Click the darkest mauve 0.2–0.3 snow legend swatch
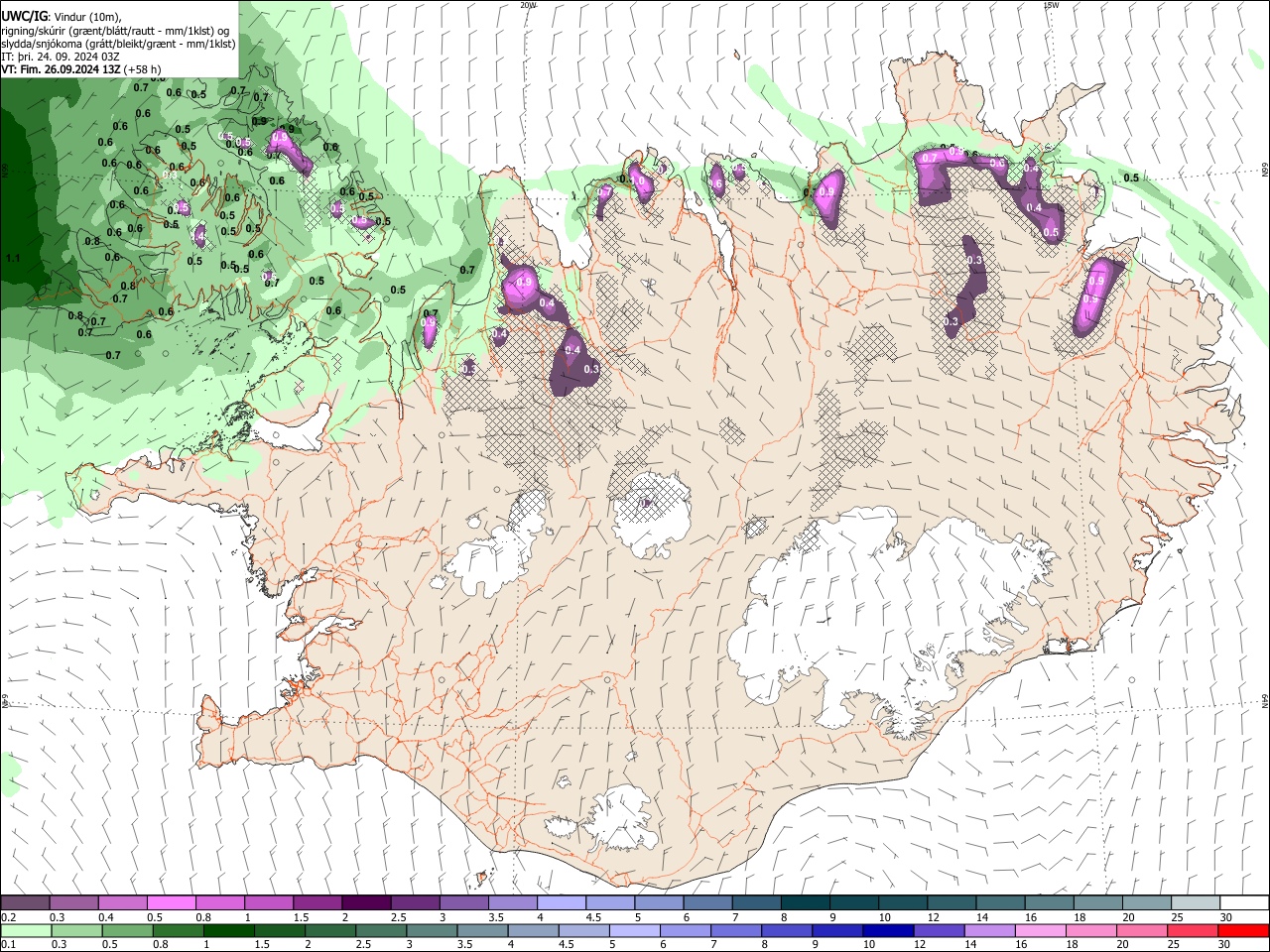Viewport: 1270px width, 952px height. 25,903
